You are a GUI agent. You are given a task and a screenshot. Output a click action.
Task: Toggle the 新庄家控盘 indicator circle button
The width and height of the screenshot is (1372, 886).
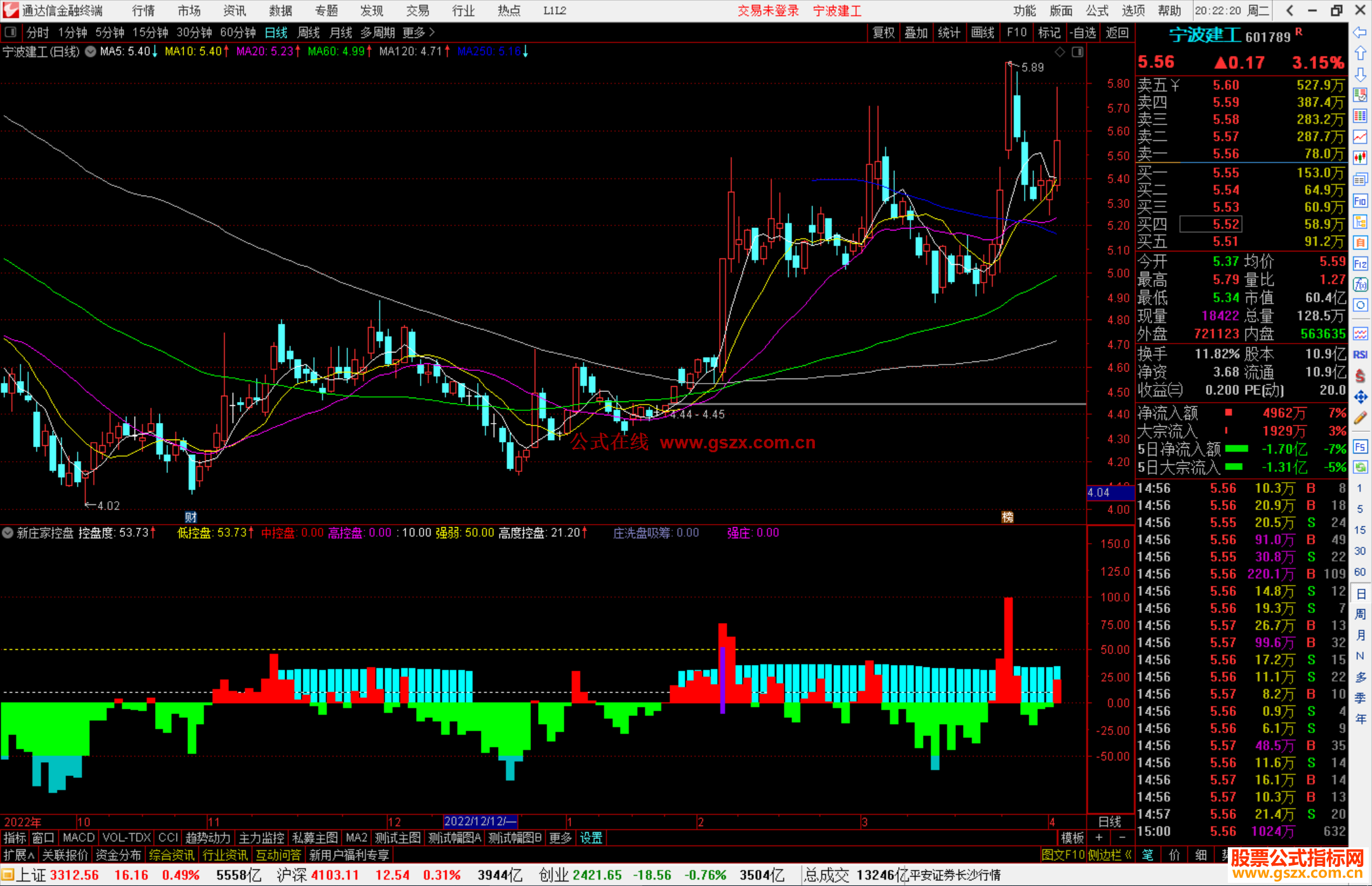(8, 533)
